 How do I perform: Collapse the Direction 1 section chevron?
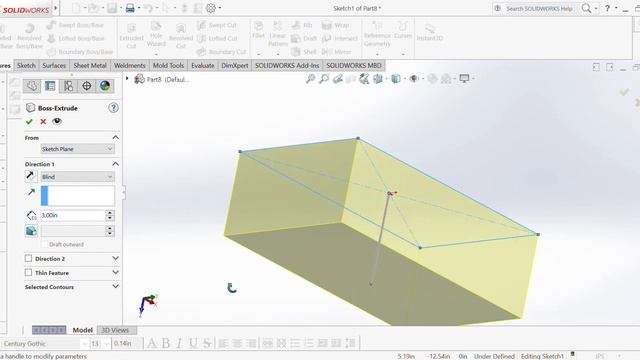(116, 164)
